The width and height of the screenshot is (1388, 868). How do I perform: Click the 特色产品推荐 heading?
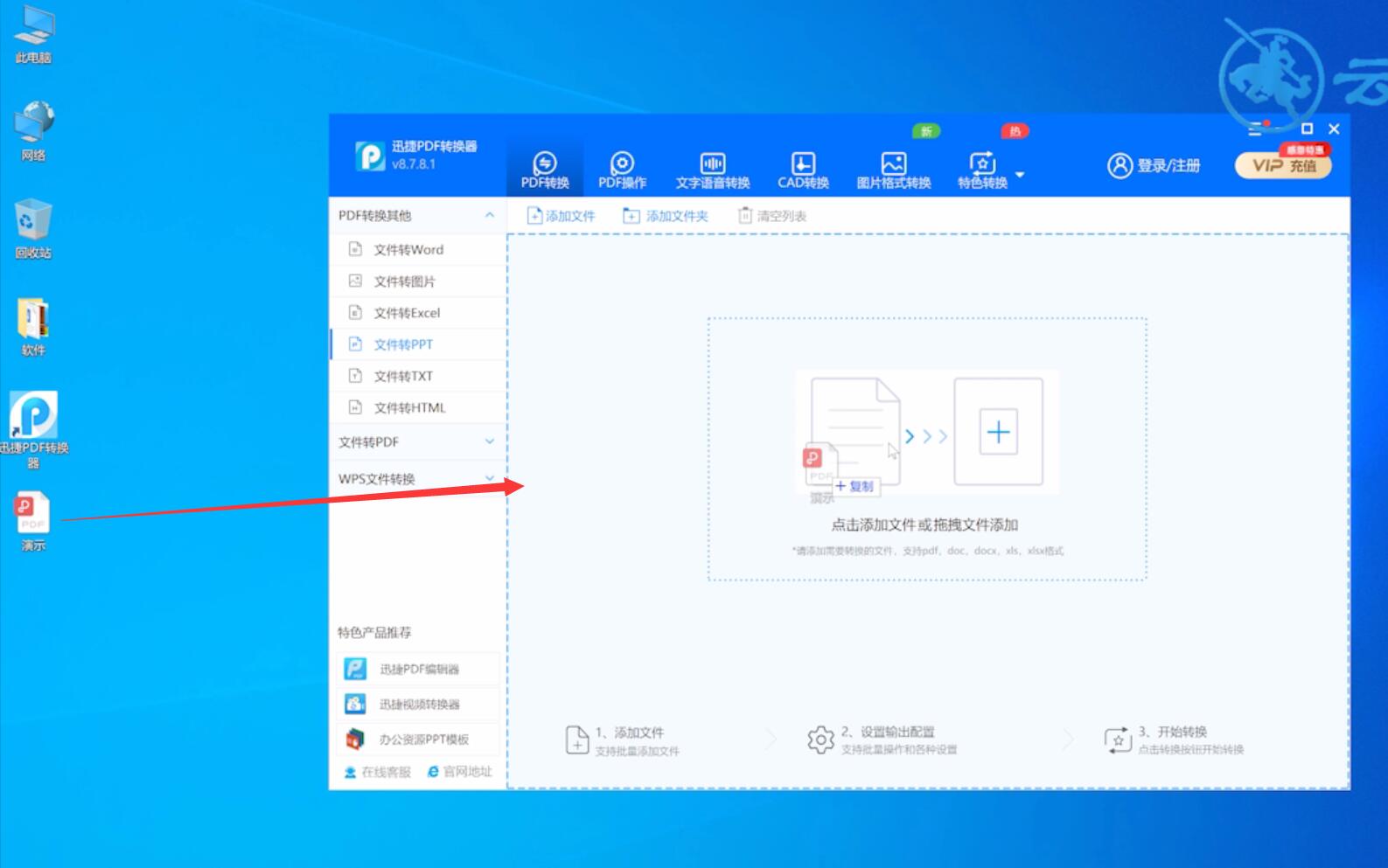click(374, 632)
